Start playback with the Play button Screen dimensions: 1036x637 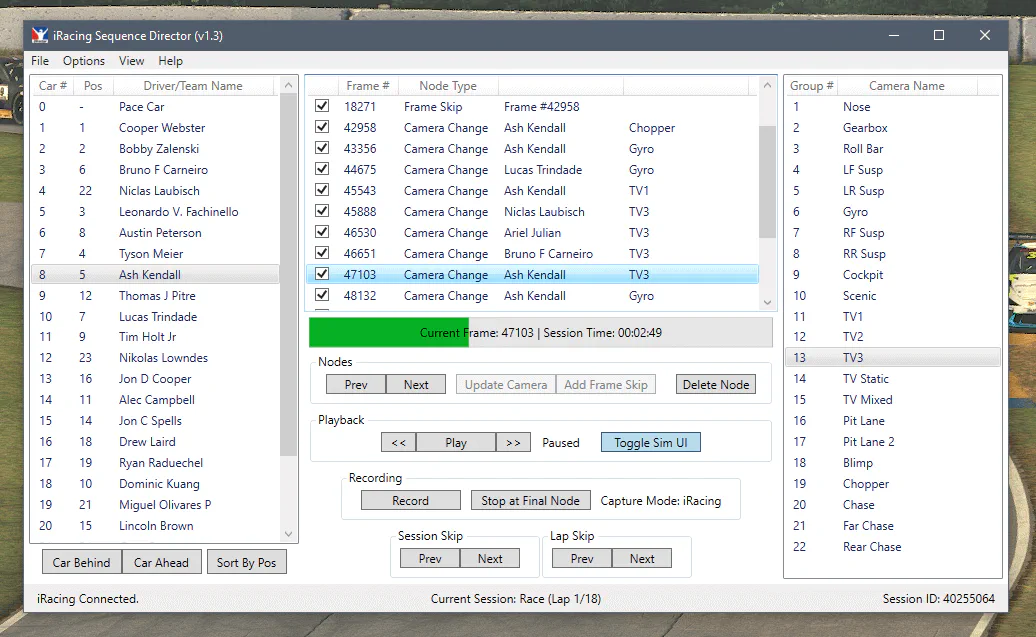(456, 443)
